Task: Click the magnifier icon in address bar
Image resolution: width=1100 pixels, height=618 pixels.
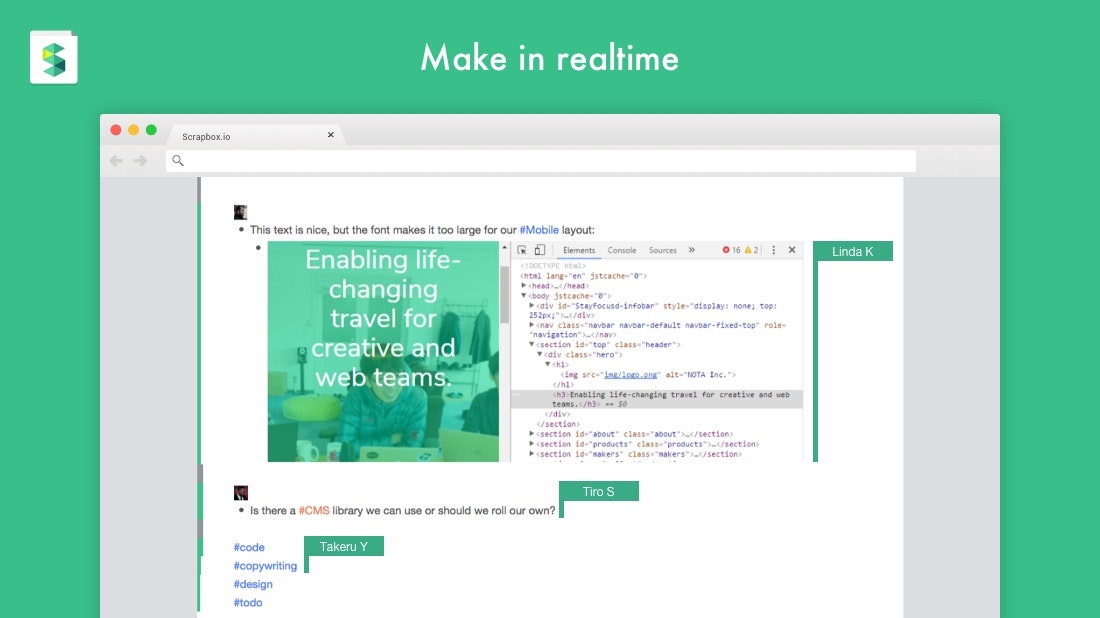Action: pyautogui.click(x=178, y=161)
